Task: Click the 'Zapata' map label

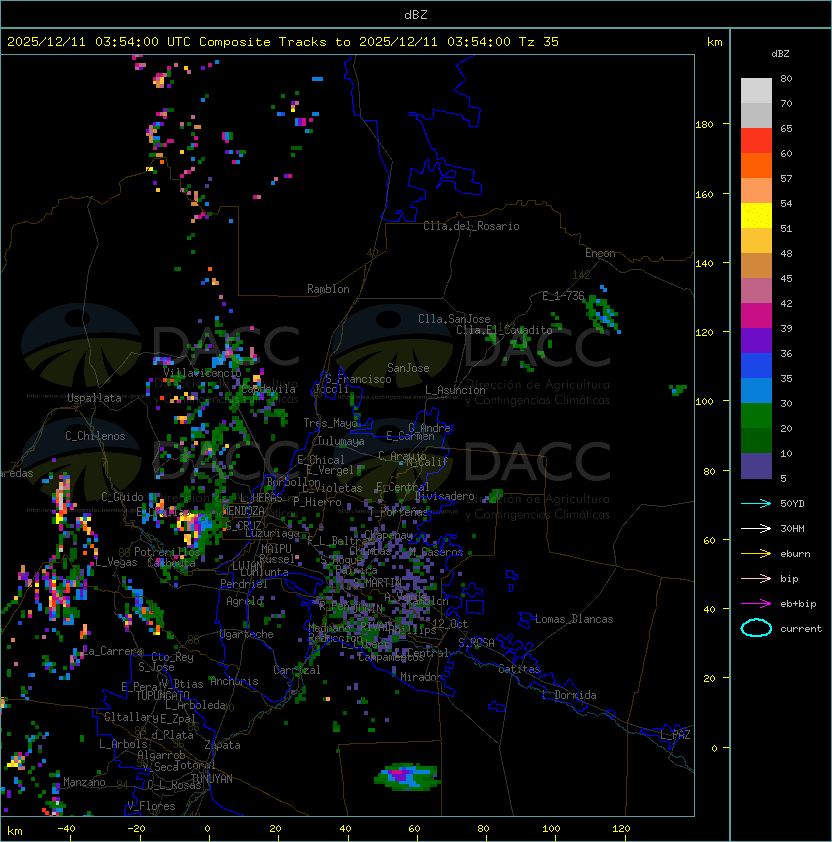Action: [222, 745]
